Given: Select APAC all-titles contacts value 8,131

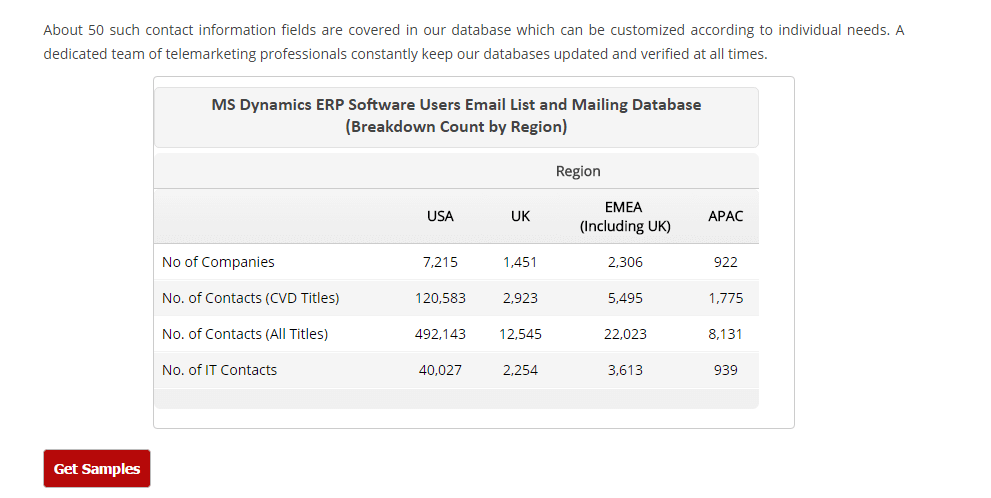Looking at the screenshot, I should click(x=726, y=334).
